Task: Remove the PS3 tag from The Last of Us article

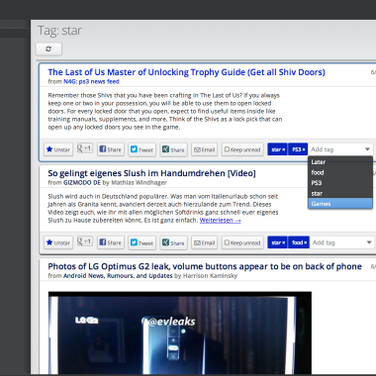Action: [304, 150]
